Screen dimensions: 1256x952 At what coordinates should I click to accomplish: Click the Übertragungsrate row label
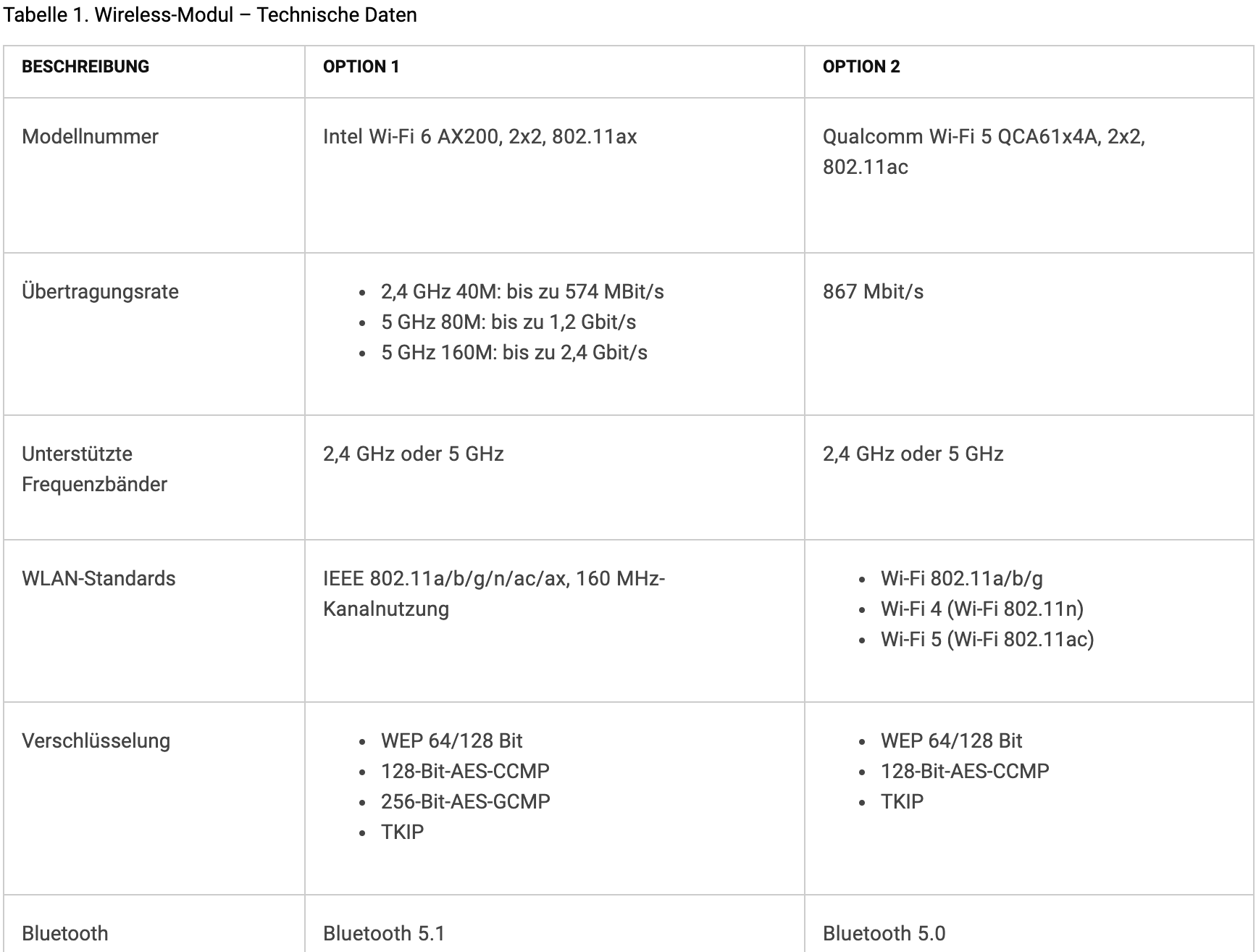100,291
